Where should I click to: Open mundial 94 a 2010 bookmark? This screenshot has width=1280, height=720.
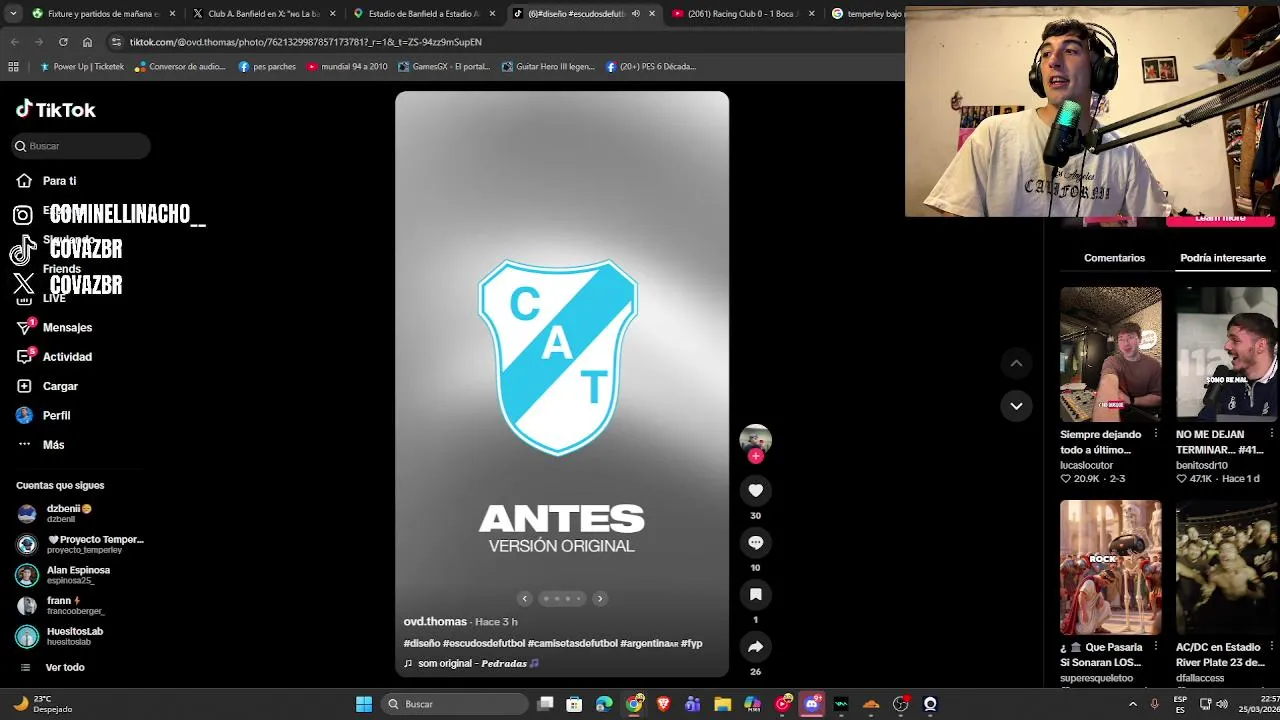(x=346, y=67)
